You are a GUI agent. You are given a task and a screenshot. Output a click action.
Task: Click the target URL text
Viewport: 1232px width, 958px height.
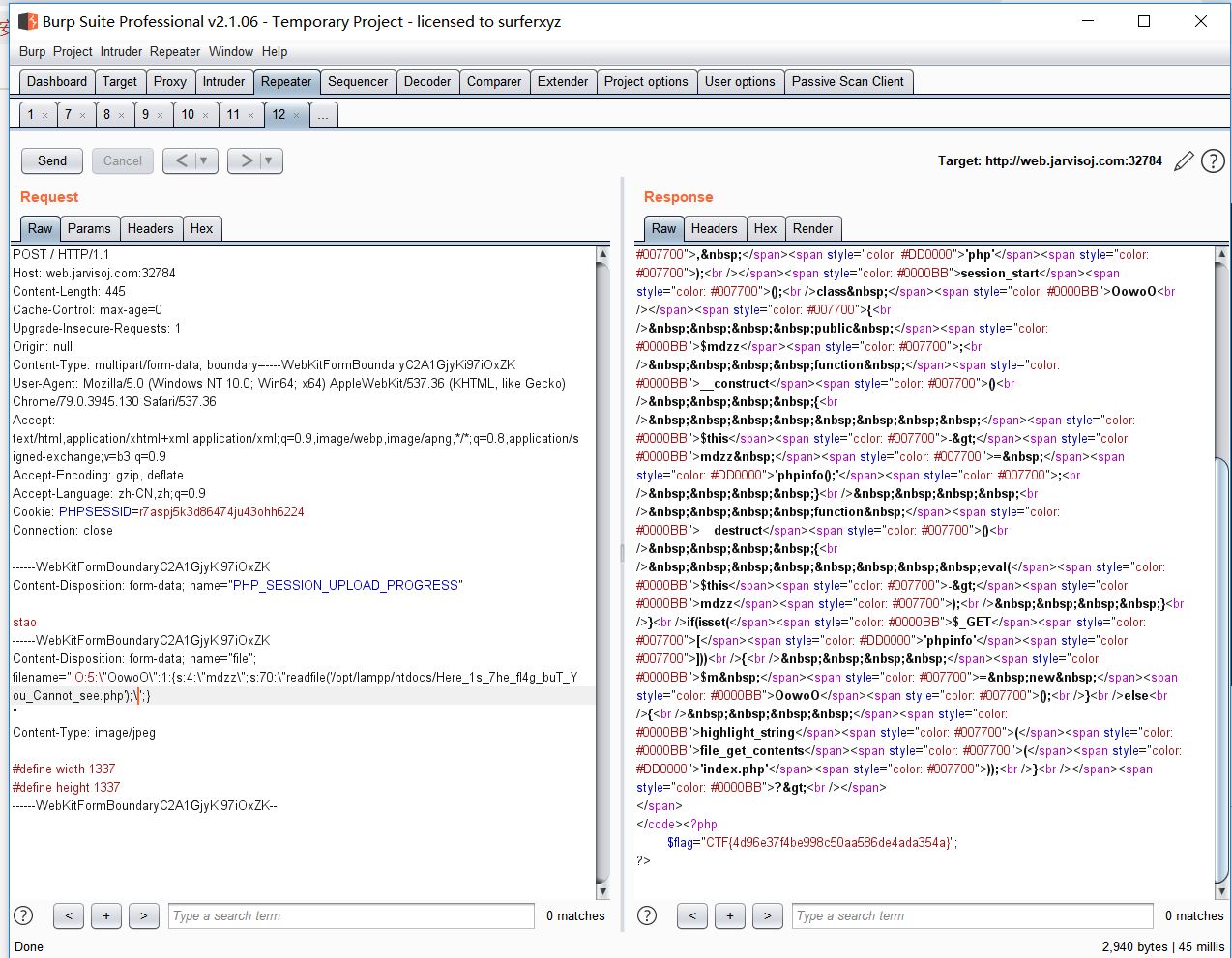(x=1073, y=160)
